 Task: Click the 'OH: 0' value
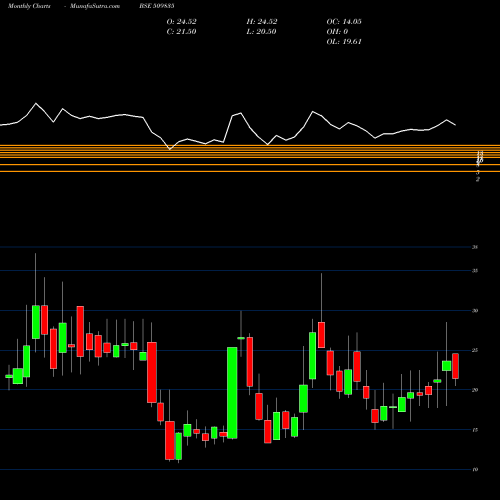pos(337,32)
